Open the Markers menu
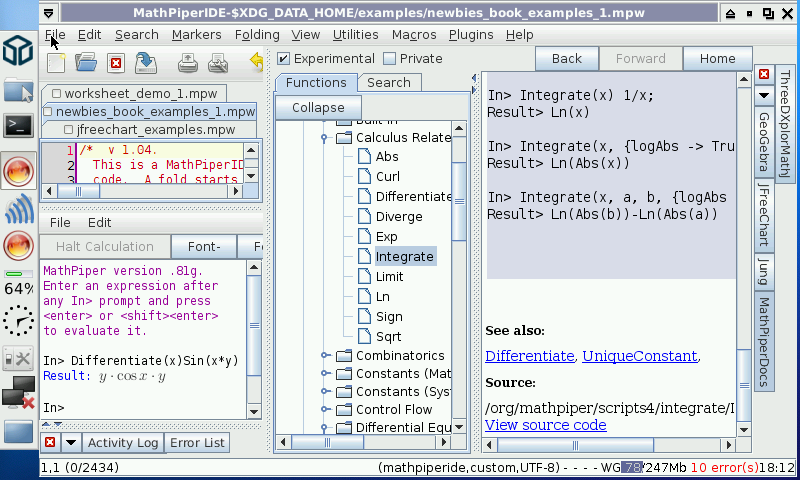 196,35
